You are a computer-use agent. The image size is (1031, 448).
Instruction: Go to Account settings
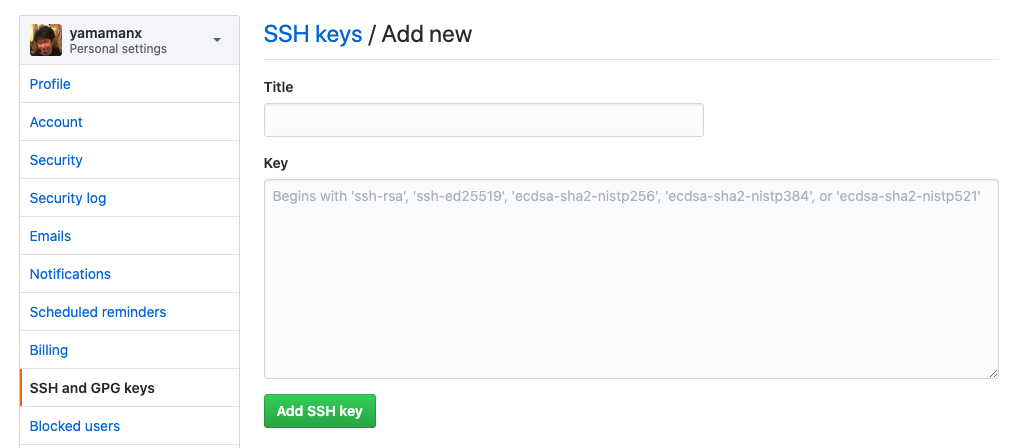[x=56, y=122]
